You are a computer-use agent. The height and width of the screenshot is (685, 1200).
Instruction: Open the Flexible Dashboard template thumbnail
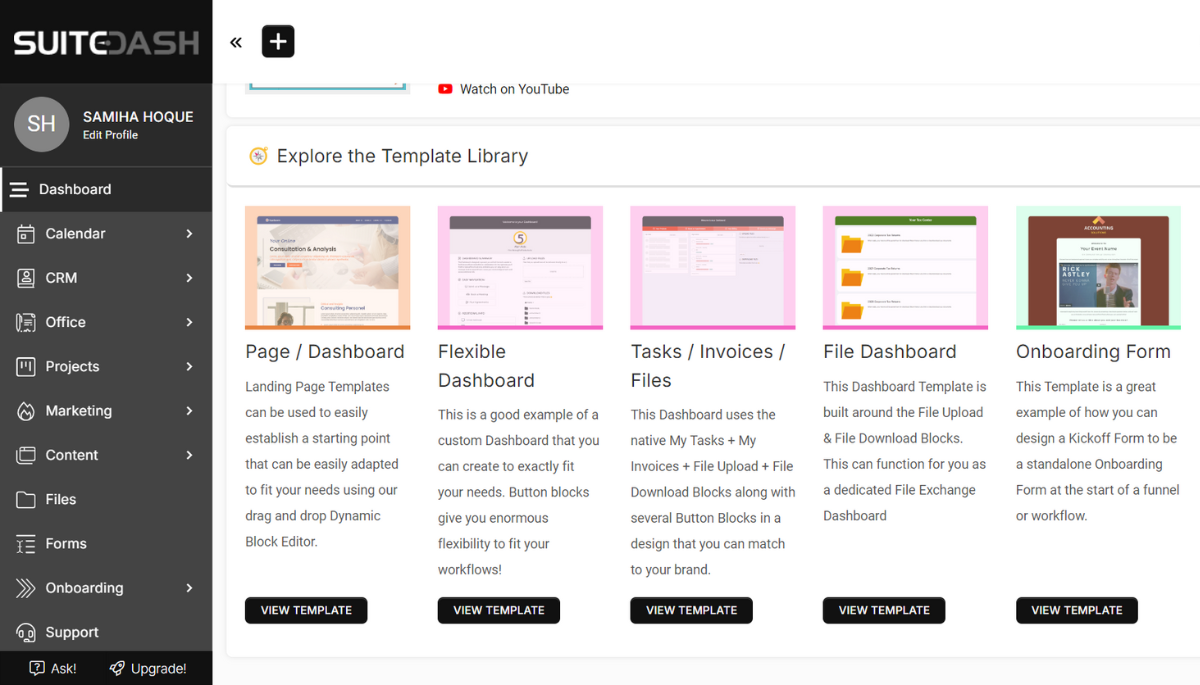[x=520, y=267]
